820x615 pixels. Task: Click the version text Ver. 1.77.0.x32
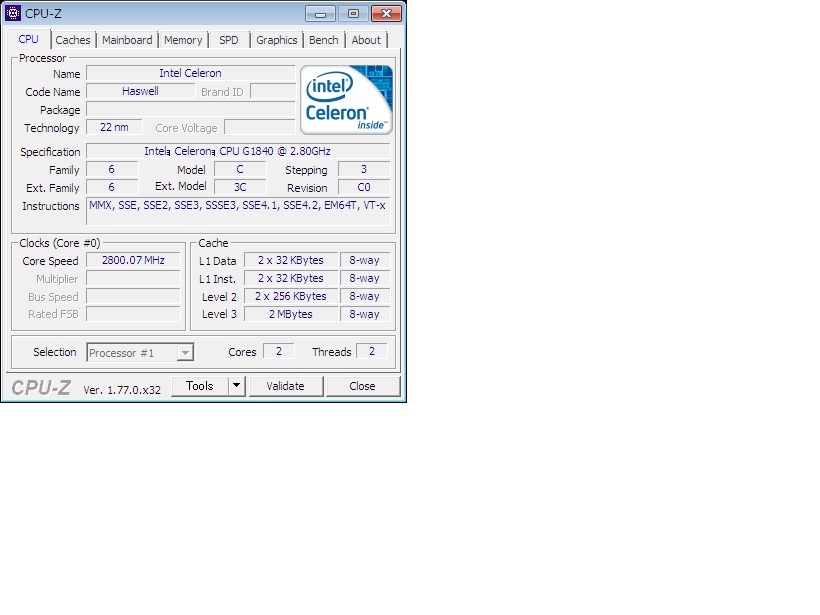coord(122,390)
